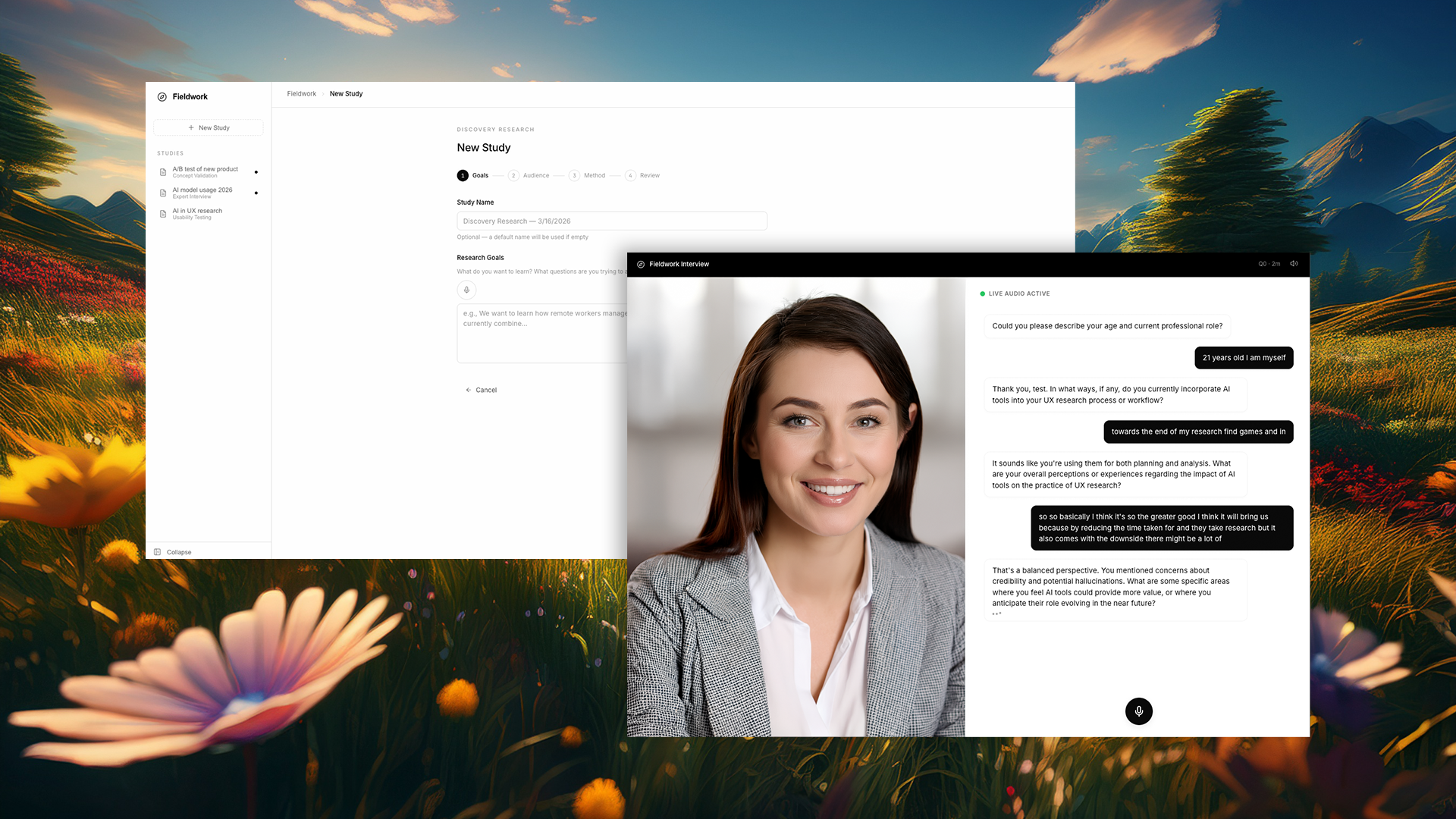
Task: Open the A/B test of new product study
Action: coord(205,169)
